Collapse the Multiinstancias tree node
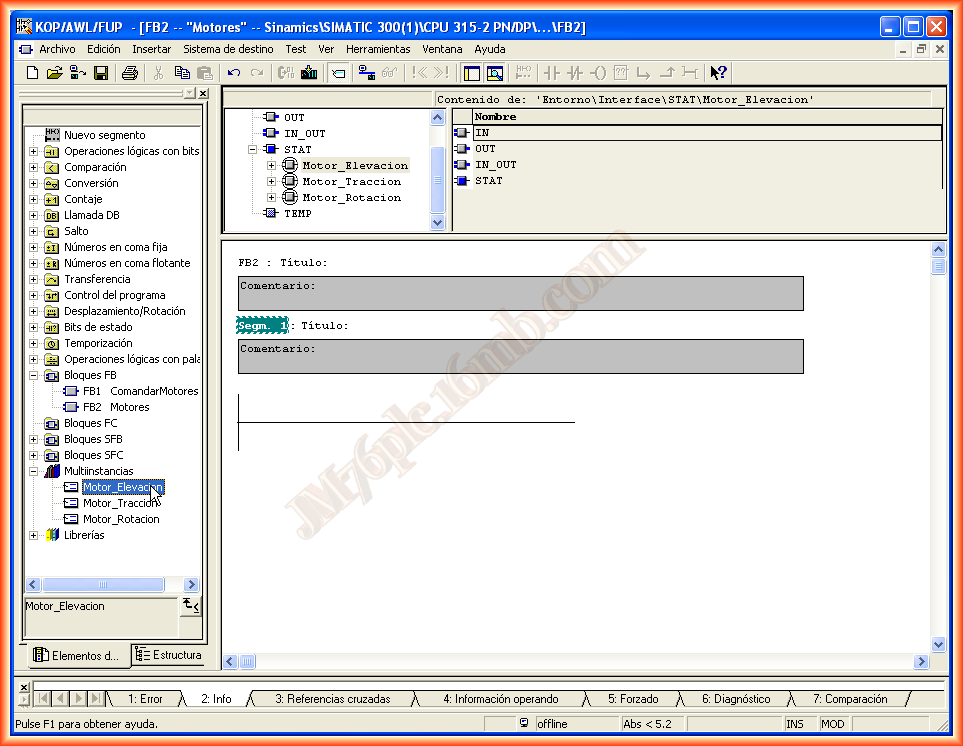 (x=33, y=471)
